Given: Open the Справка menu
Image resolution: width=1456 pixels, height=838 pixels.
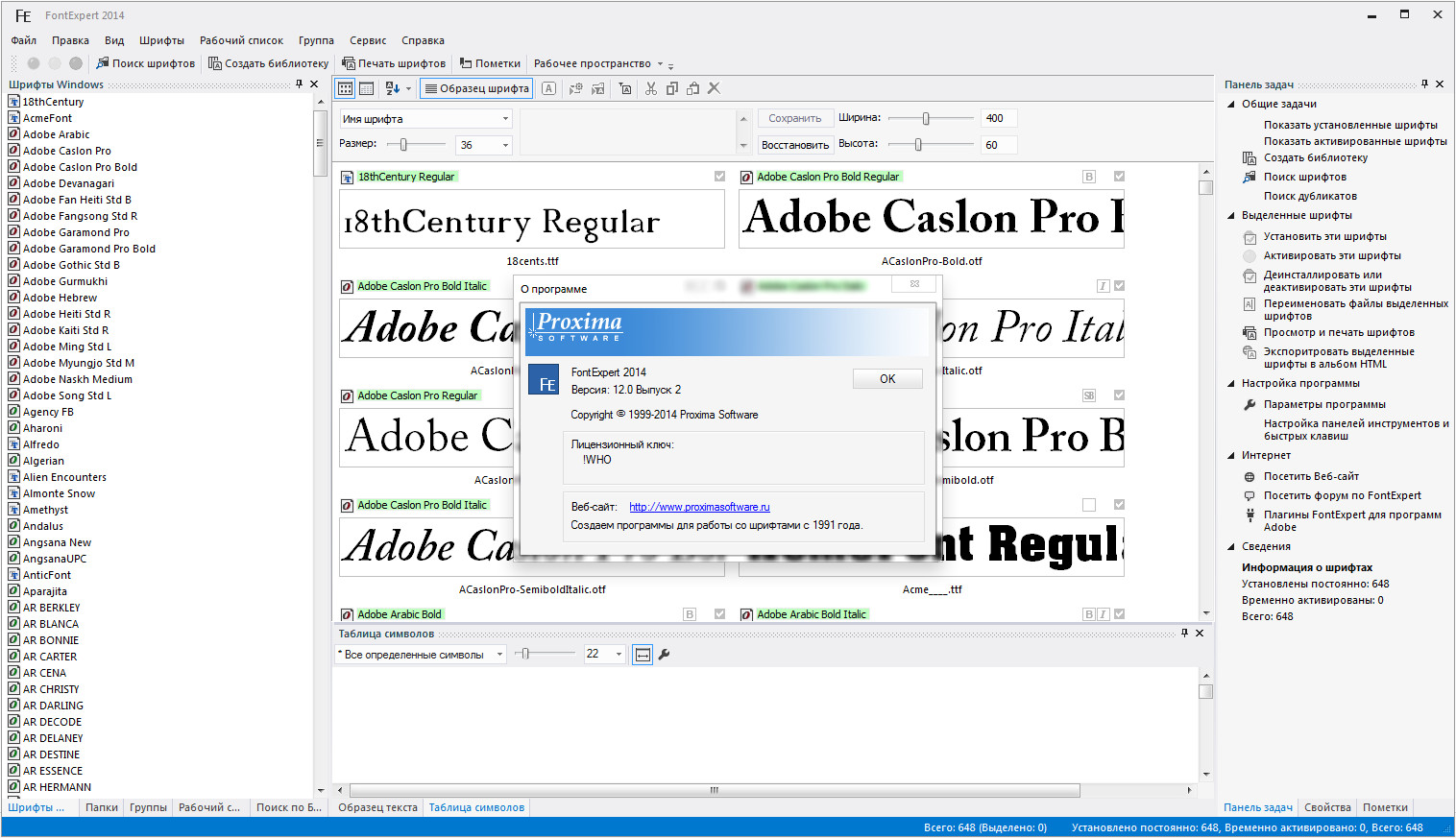Looking at the screenshot, I should 423,40.
